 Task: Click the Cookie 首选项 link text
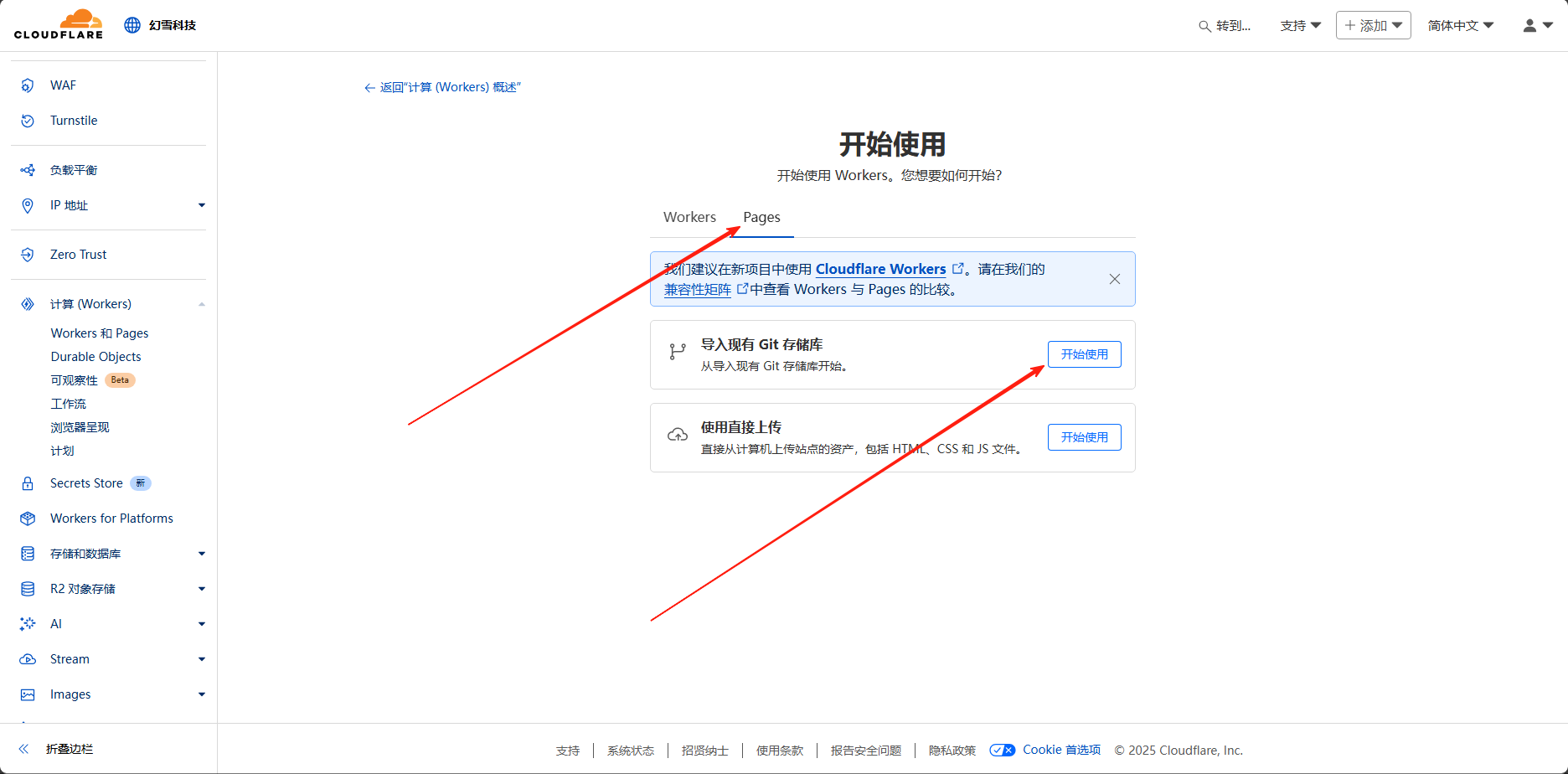pyautogui.click(x=1061, y=750)
